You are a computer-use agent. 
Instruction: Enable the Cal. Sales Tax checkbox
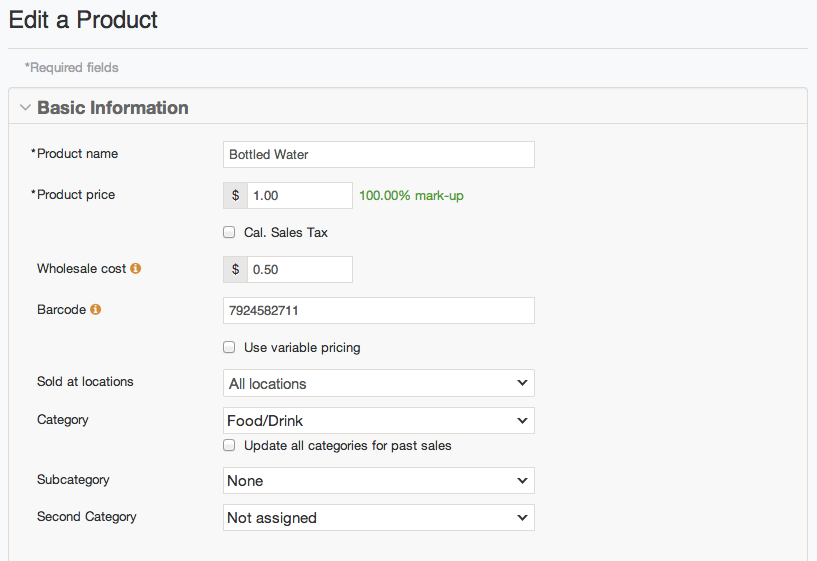coord(230,233)
